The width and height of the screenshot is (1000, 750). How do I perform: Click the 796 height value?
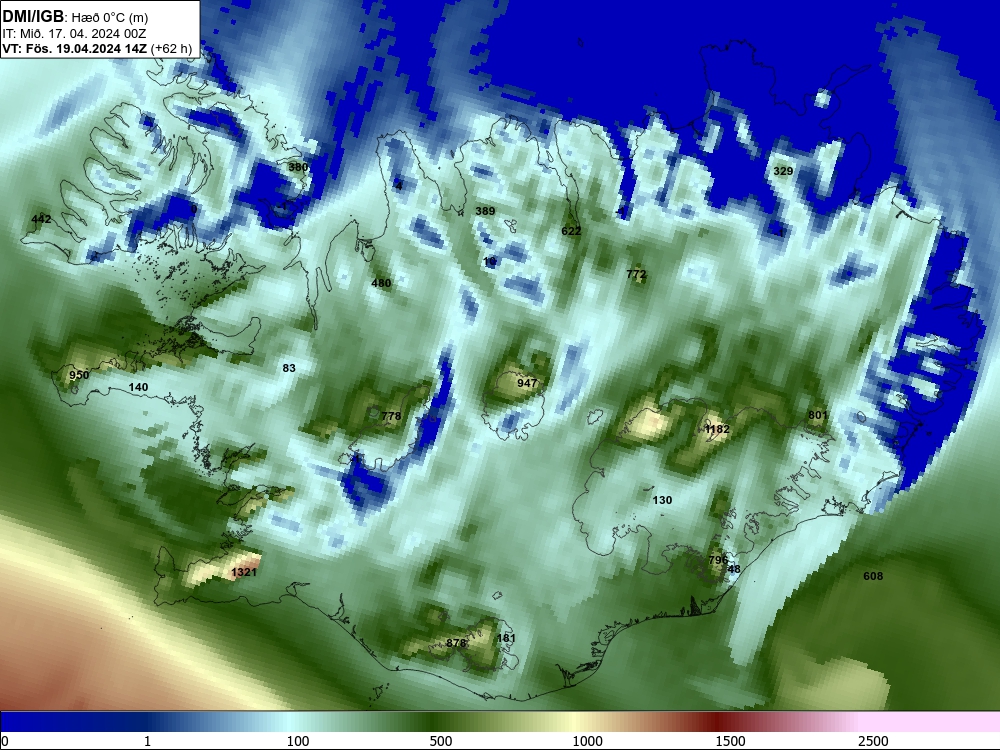click(718, 560)
